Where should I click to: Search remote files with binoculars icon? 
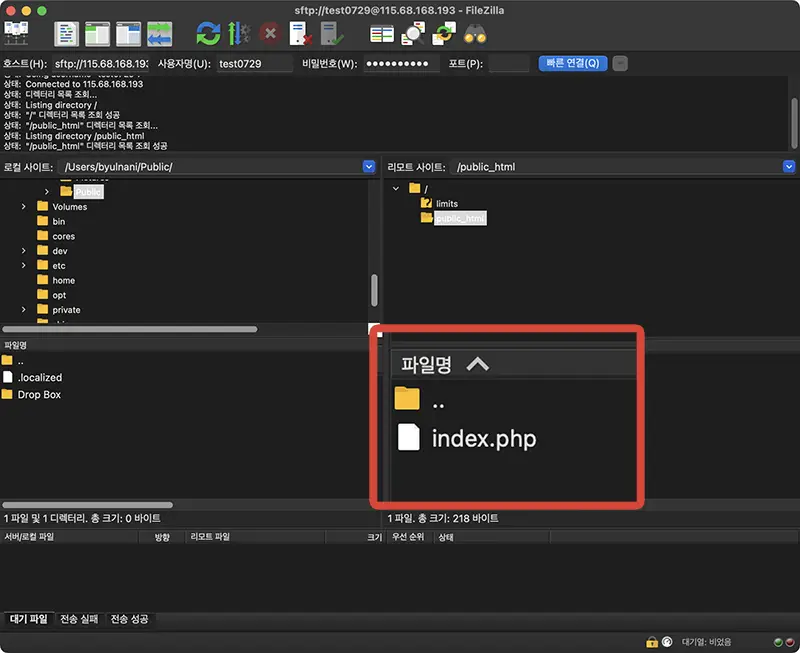[x=475, y=34]
